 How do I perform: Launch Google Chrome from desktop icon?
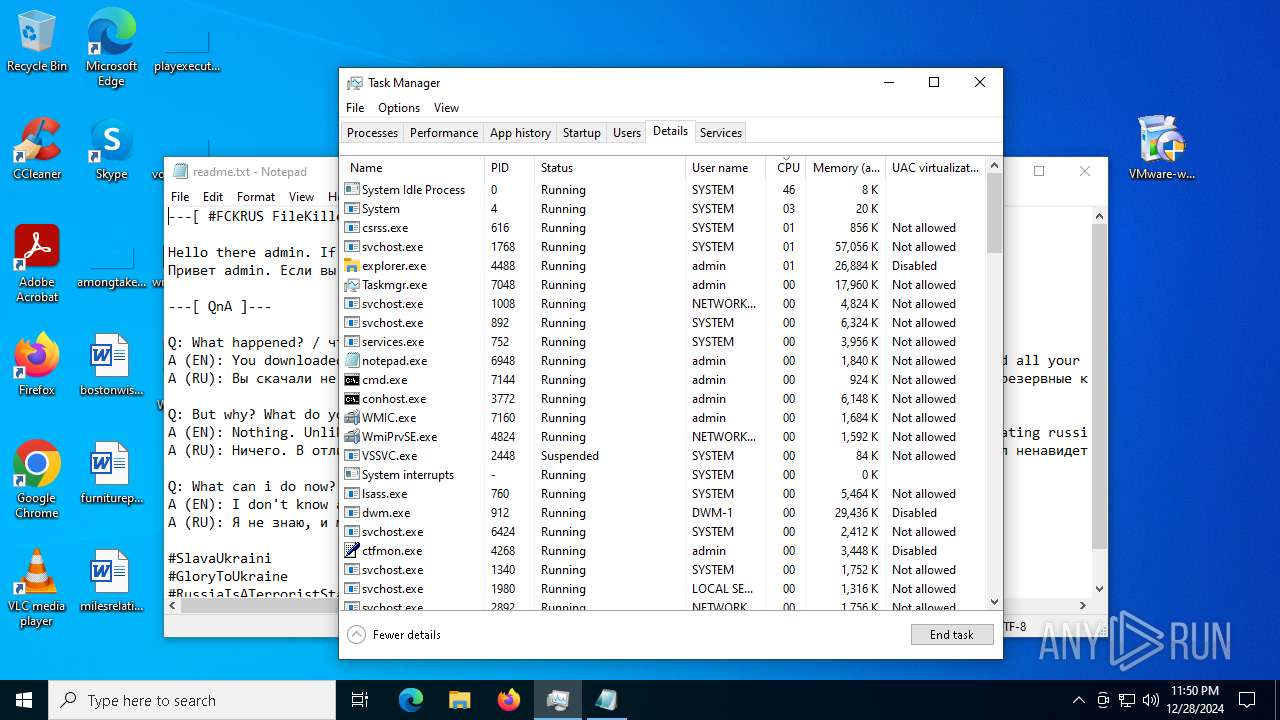(37, 480)
